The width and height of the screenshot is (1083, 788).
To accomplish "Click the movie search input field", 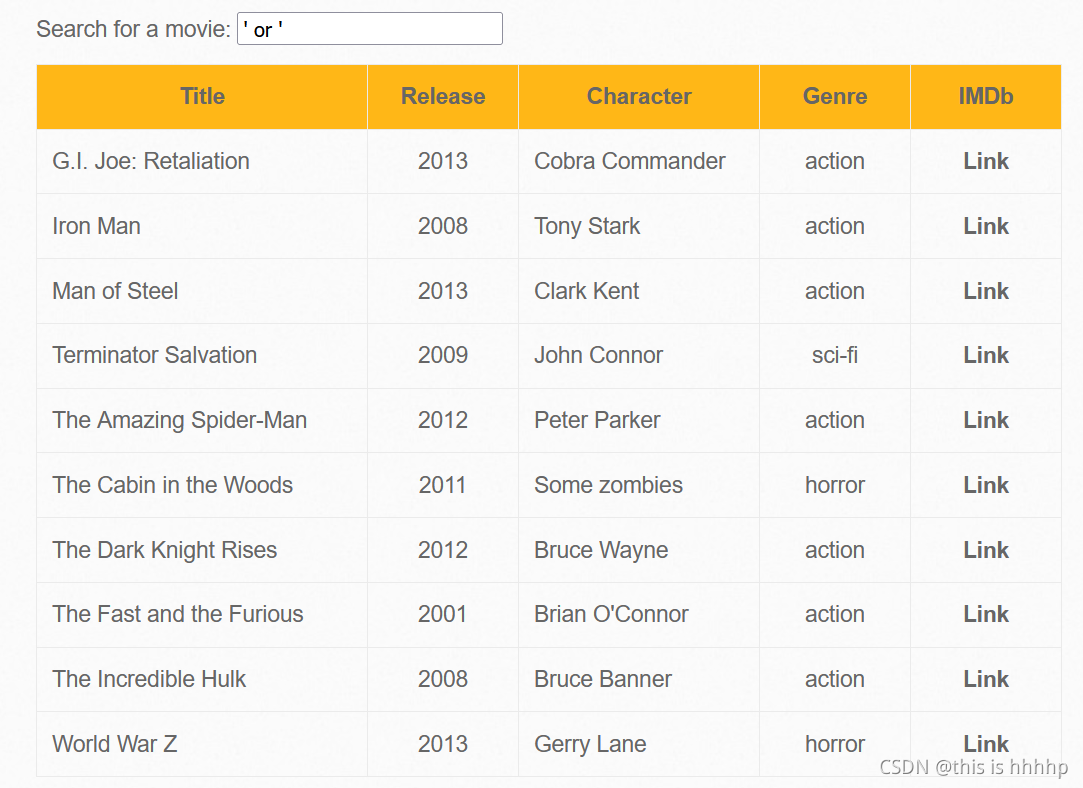I will (370, 29).
